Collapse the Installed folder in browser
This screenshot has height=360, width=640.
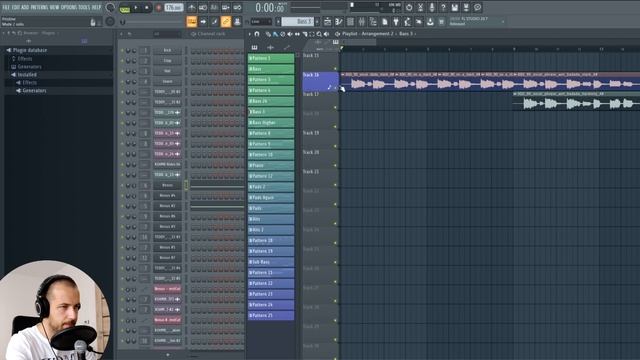[x=13, y=75]
